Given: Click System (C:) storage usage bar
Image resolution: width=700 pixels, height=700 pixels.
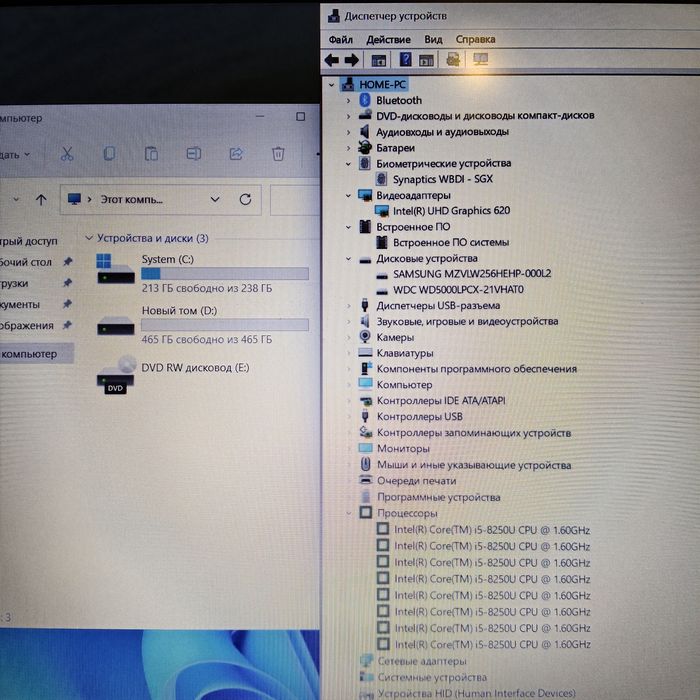Looking at the screenshot, I should pos(225,273).
